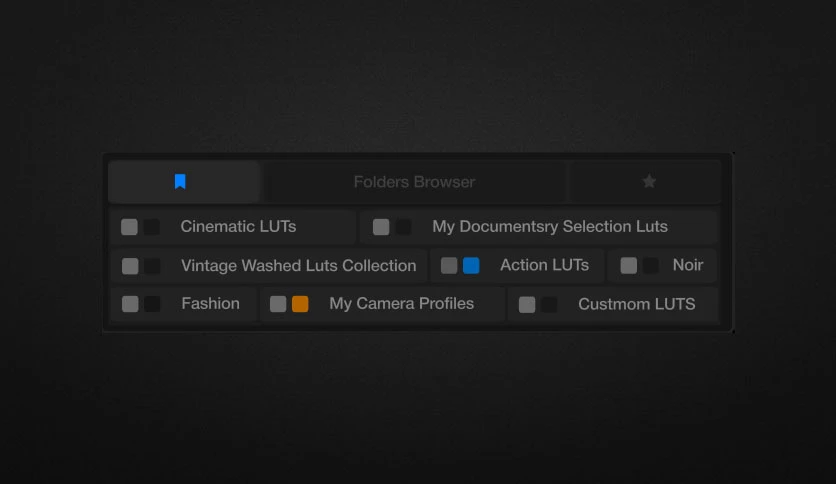Click gray square beside Noir
This screenshot has width=836, height=484.
click(629, 265)
